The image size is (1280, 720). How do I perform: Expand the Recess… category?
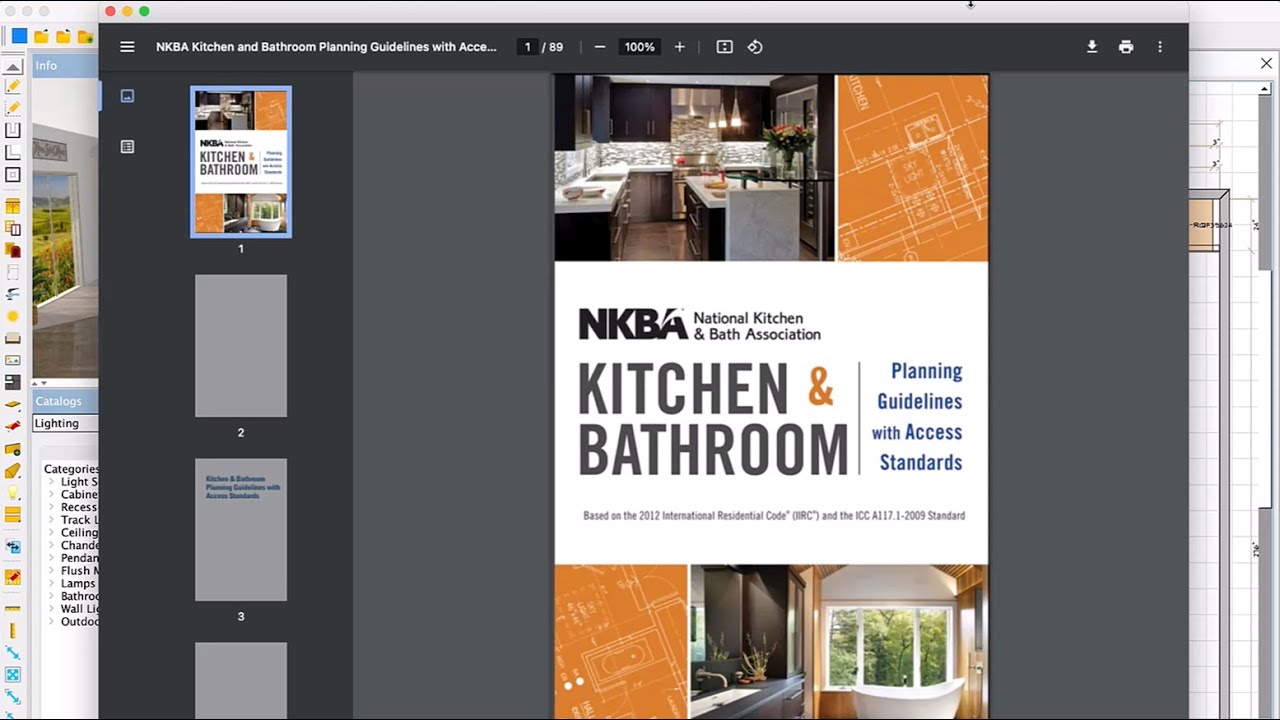51,507
